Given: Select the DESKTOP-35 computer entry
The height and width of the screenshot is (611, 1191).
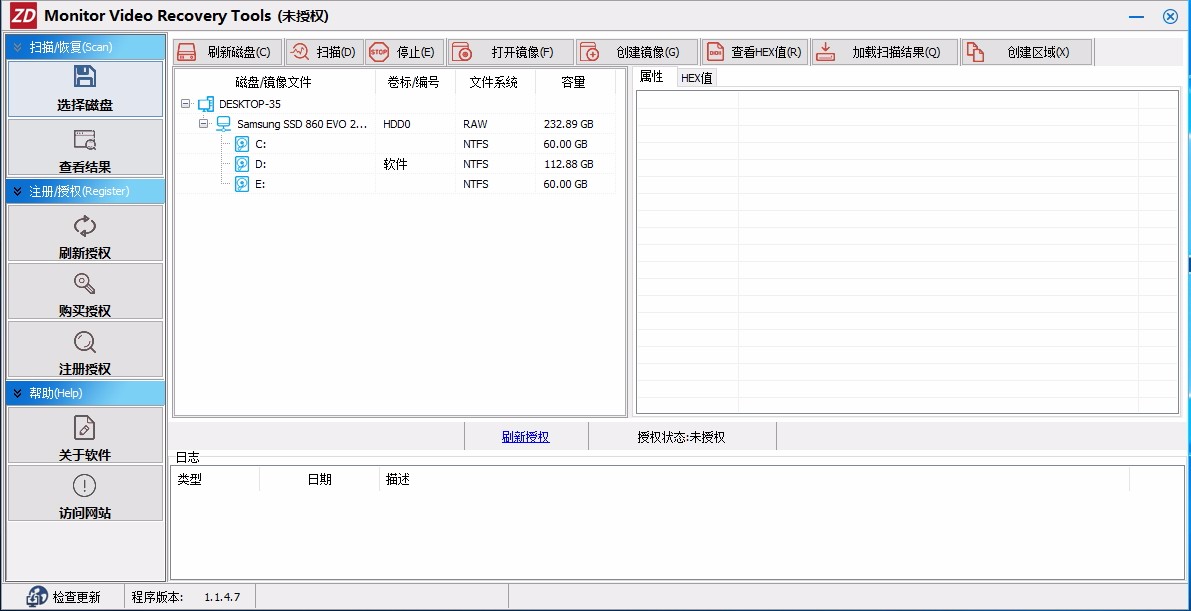Looking at the screenshot, I should click(x=250, y=104).
